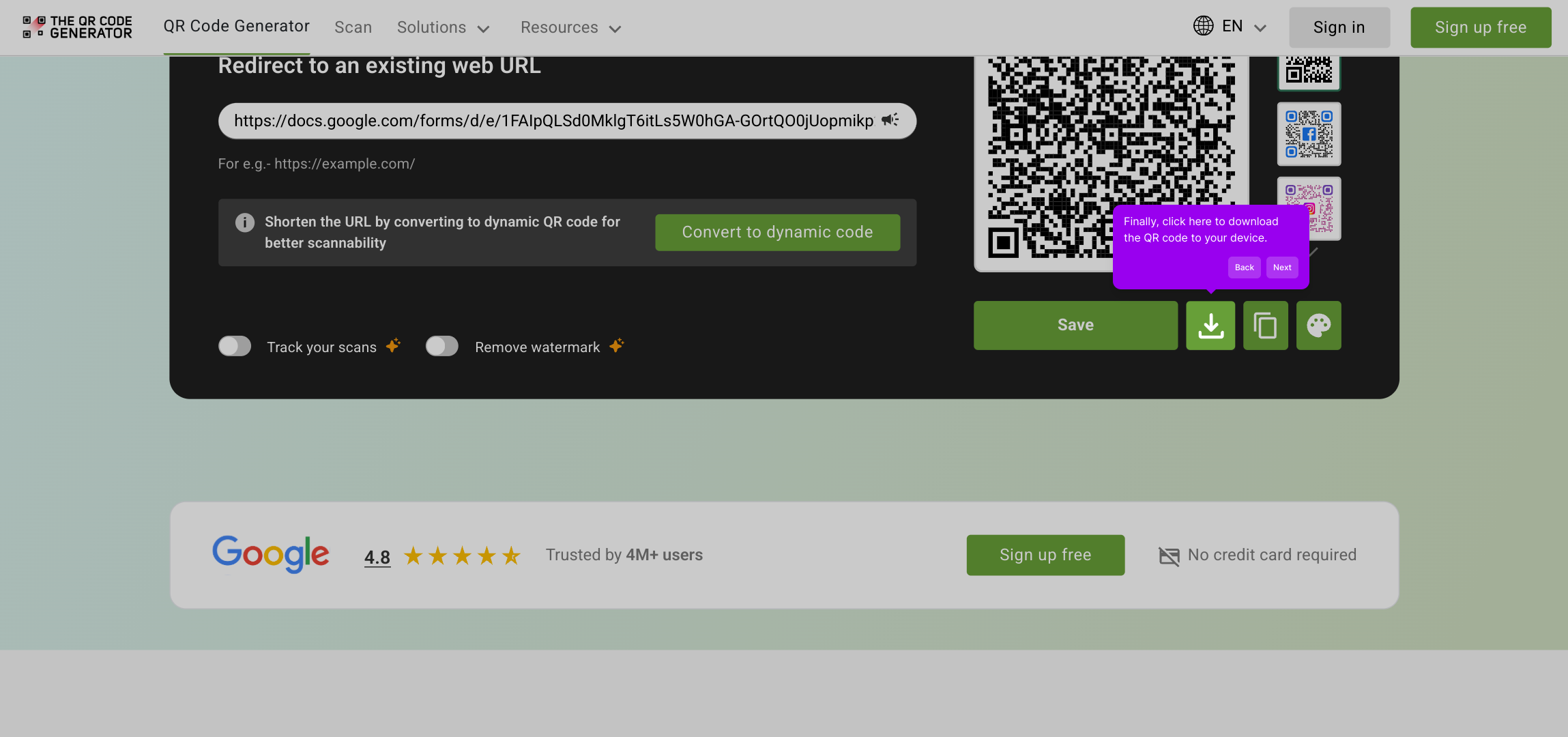The width and height of the screenshot is (1568, 737).
Task: Click the info icon beside Shorten the URL
Action: click(245, 222)
